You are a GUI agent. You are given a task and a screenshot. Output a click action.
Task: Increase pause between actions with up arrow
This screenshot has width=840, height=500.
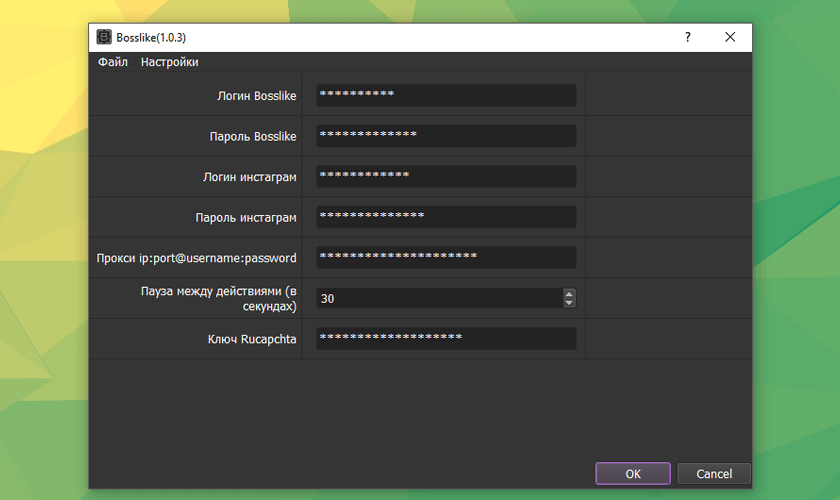(569, 293)
